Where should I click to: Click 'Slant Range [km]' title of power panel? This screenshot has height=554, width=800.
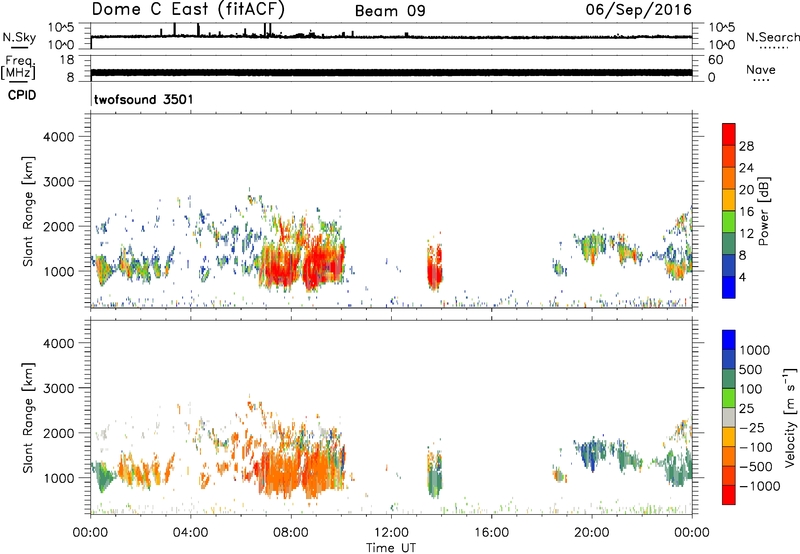coord(28,211)
